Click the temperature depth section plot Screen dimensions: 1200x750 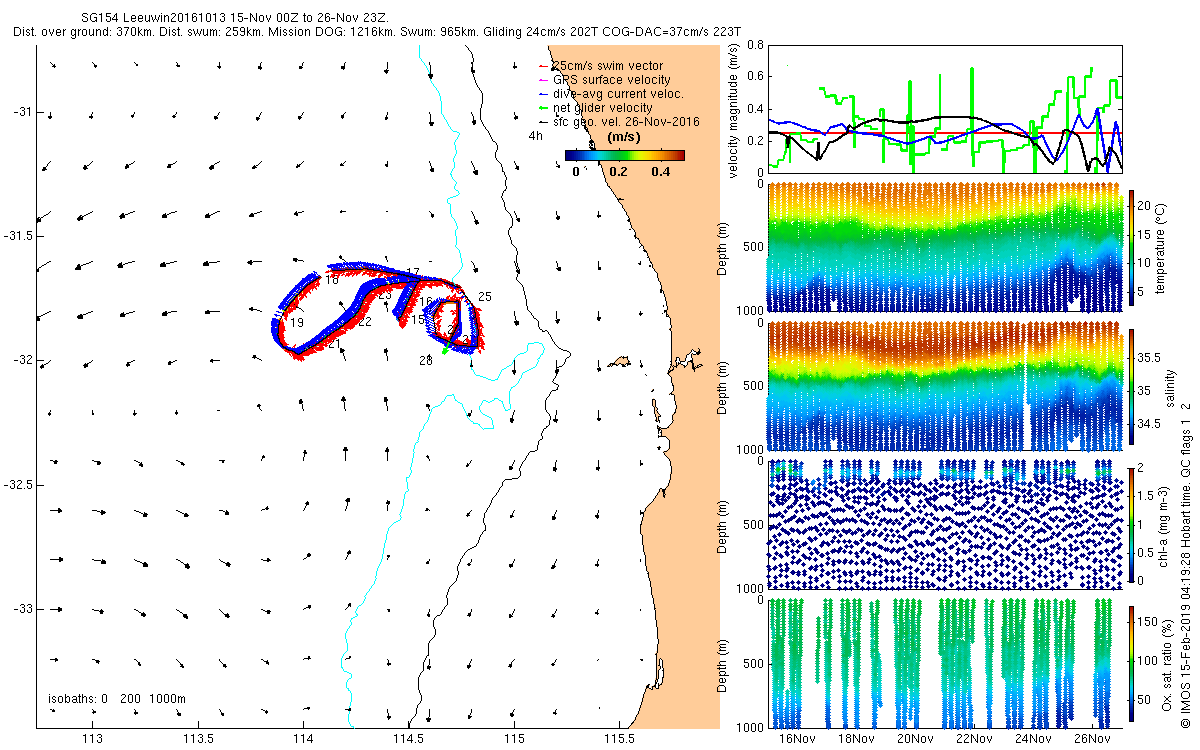[945, 248]
